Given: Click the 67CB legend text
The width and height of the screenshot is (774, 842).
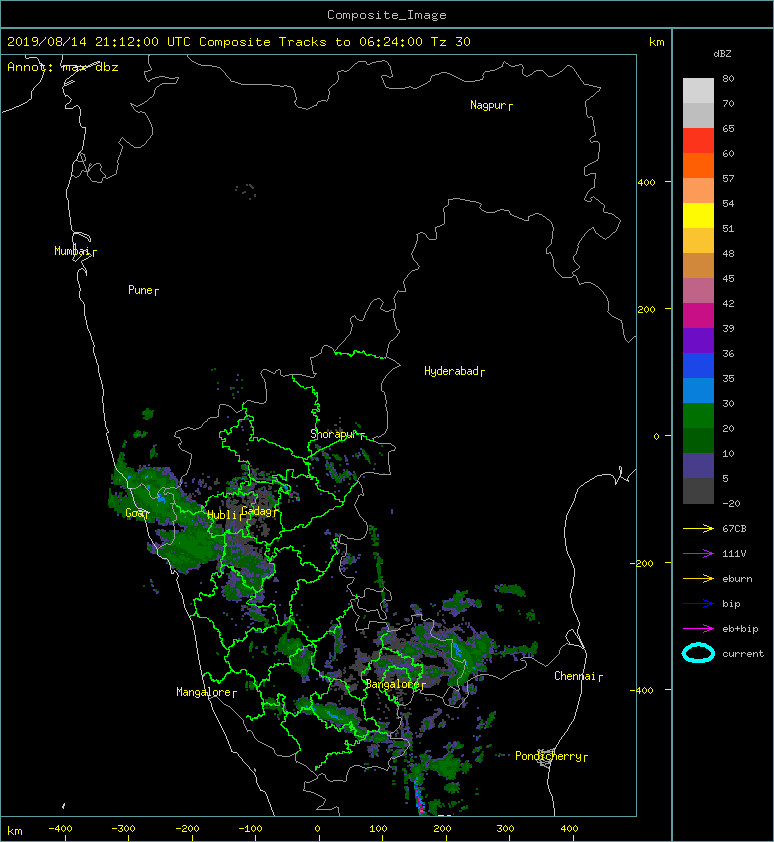Looking at the screenshot, I should pyautogui.click(x=734, y=529).
